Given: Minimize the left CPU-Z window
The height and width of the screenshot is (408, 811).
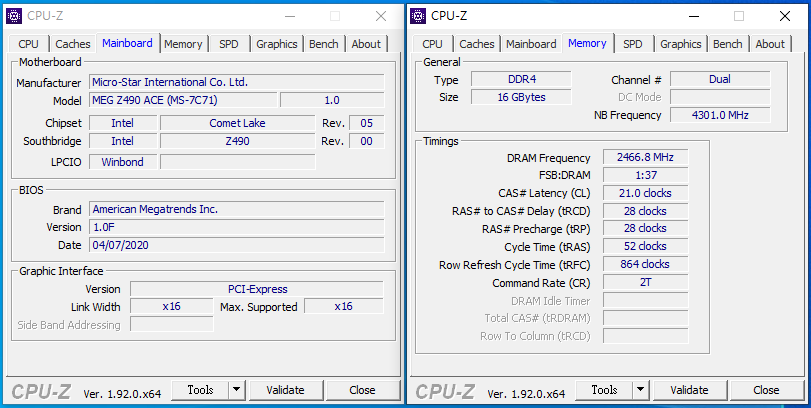Looking at the screenshot, I should (290, 16).
